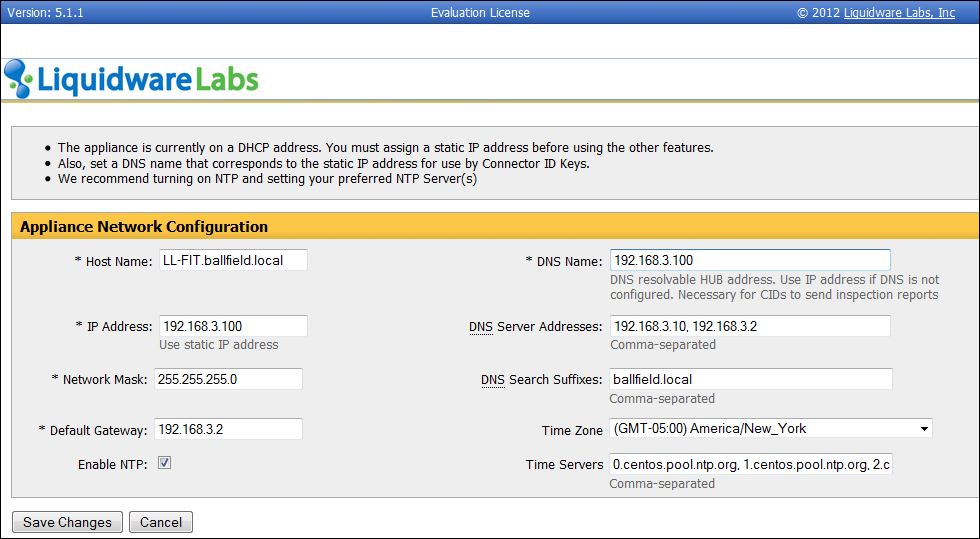
Task: Click into the Host Name field
Action: point(232,260)
